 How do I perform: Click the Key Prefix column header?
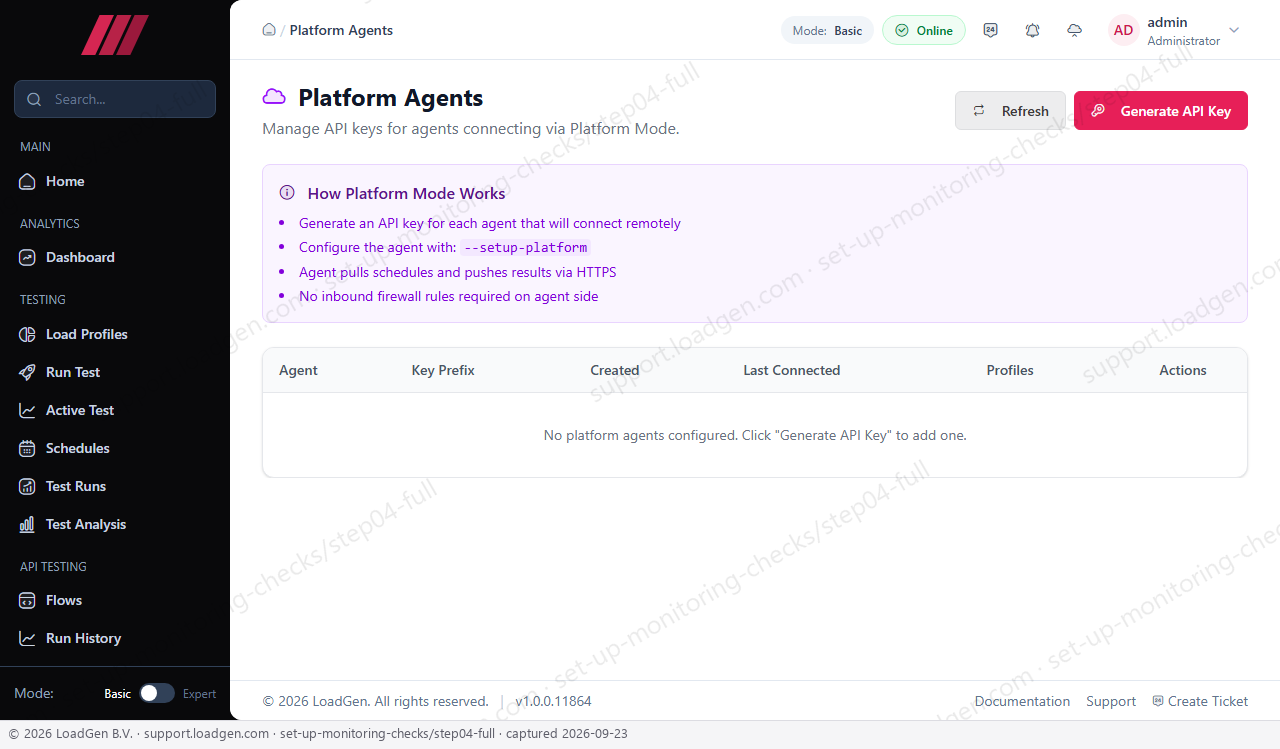pos(443,370)
